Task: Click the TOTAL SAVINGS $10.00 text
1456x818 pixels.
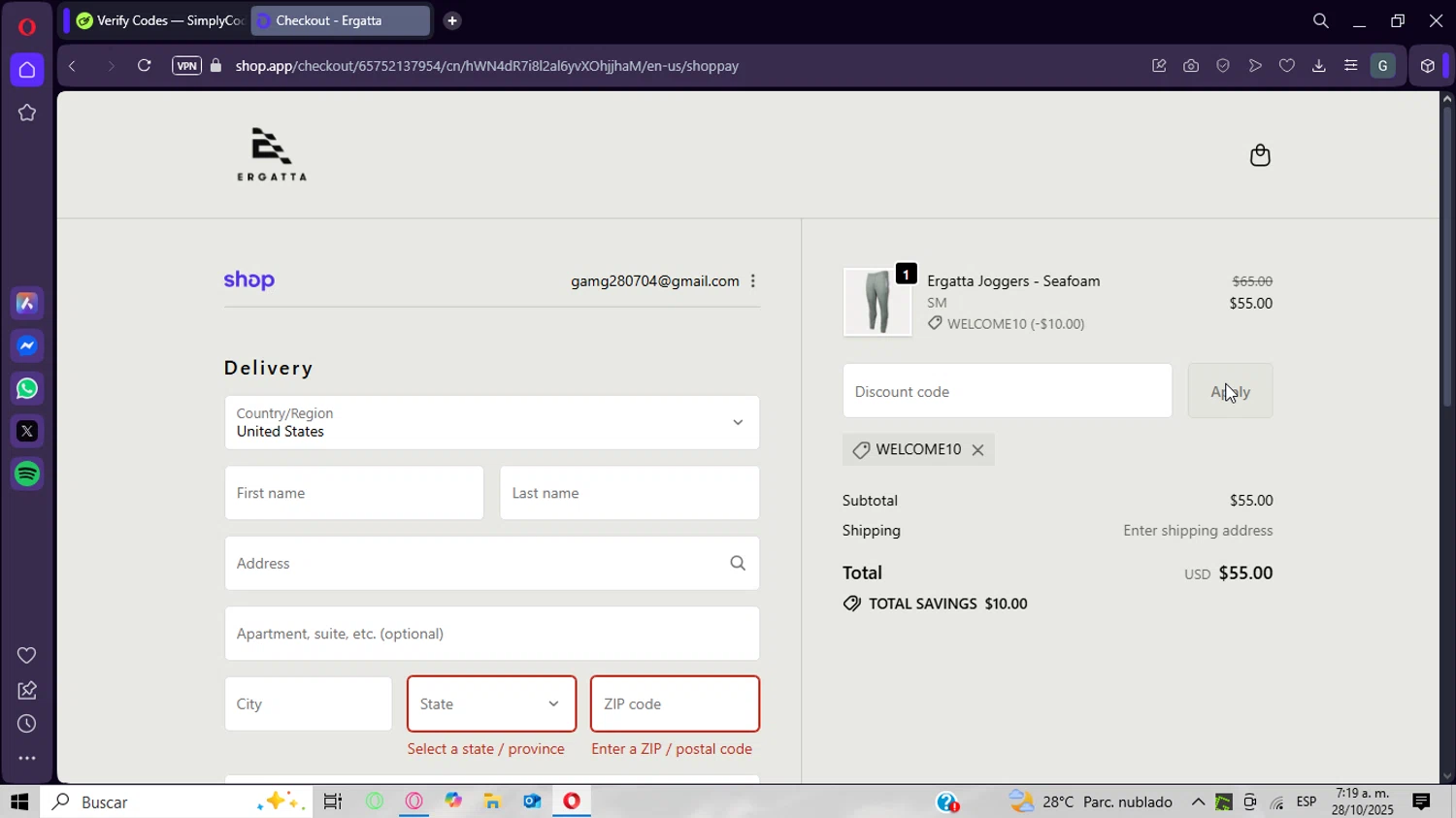Action: [x=947, y=604]
